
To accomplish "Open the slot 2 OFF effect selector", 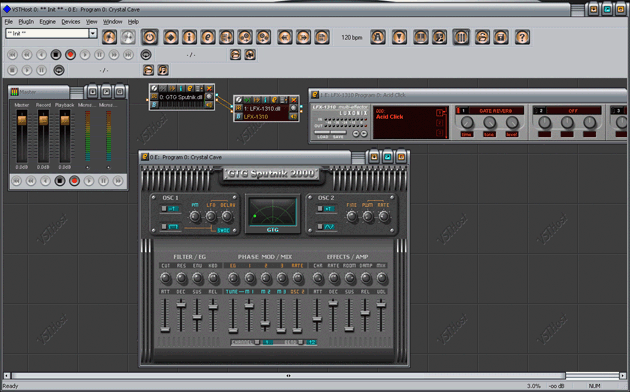I will tap(573, 110).
